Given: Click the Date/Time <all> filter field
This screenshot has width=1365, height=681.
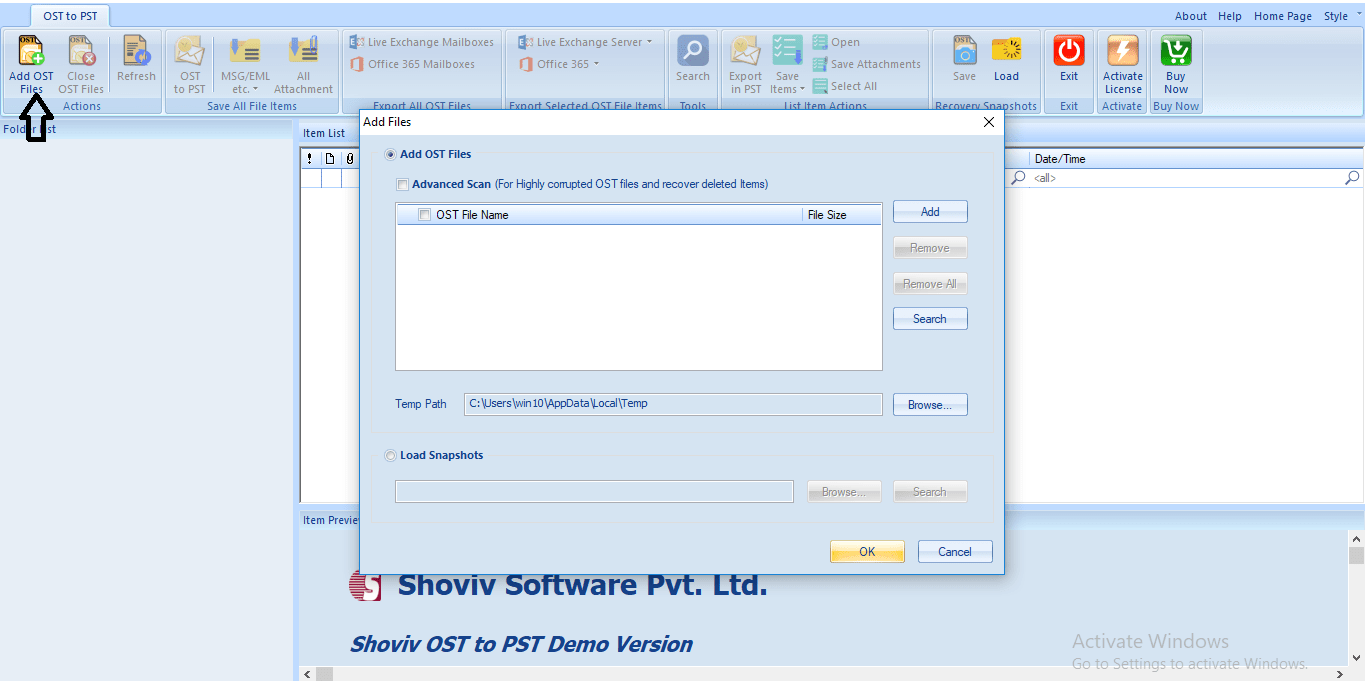Looking at the screenshot, I should pyautogui.click(x=1185, y=178).
